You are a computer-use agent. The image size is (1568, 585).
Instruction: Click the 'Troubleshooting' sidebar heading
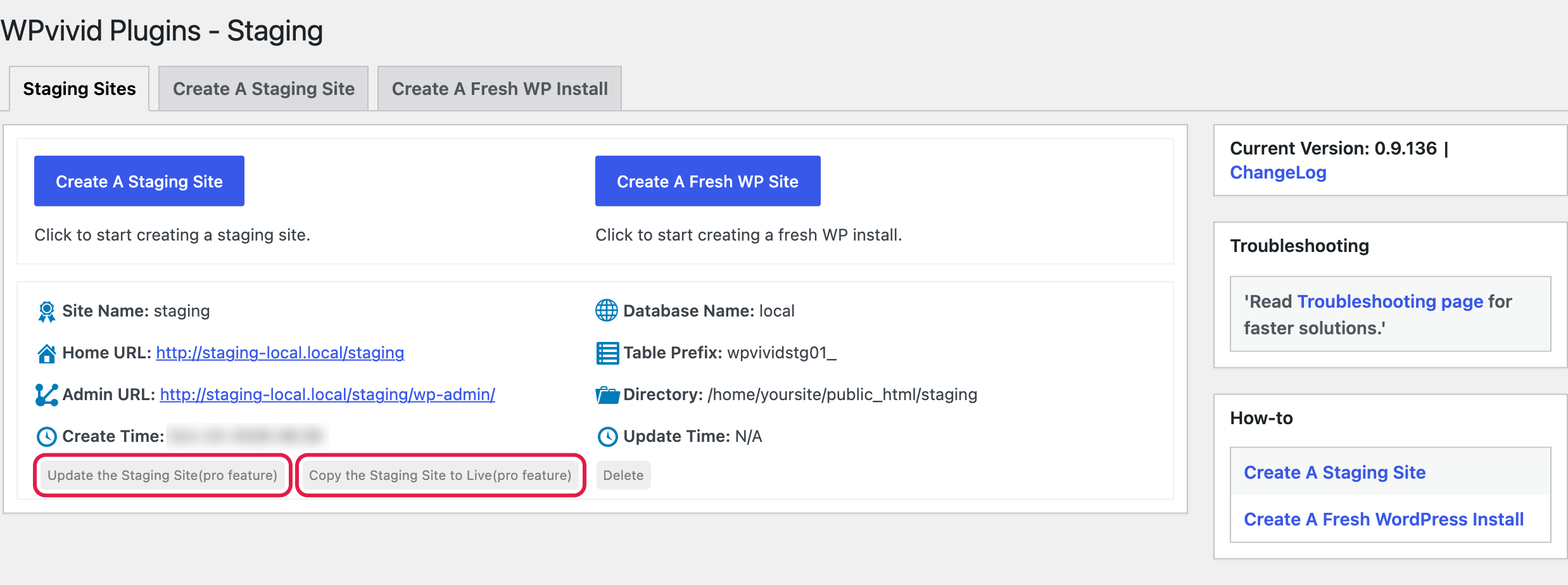[1299, 246]
